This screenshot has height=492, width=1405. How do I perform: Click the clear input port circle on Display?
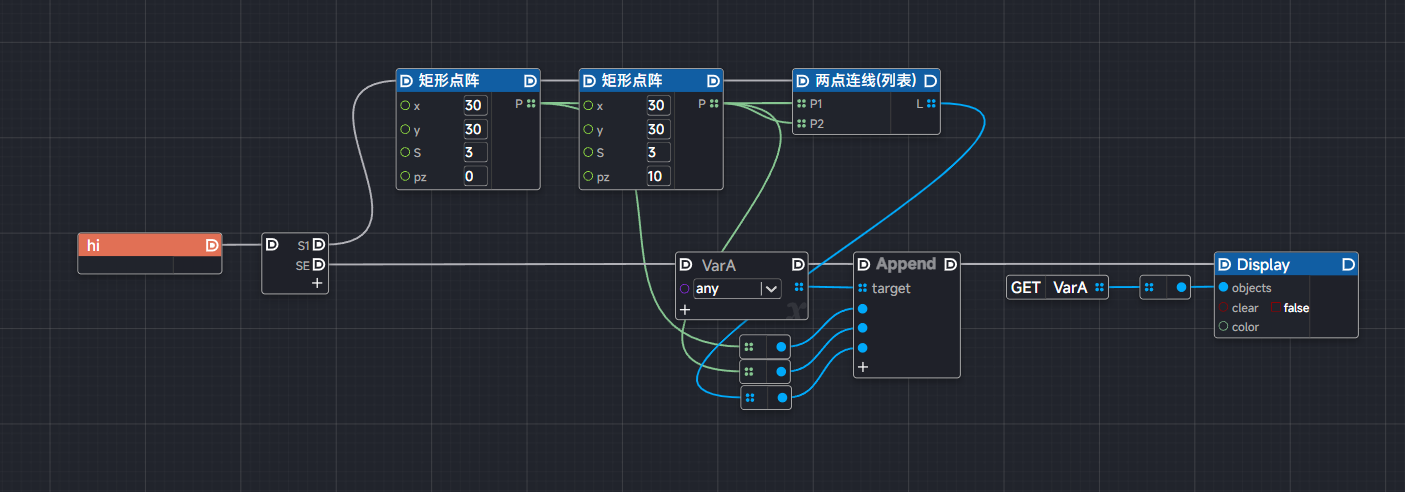pos(1223,308)
